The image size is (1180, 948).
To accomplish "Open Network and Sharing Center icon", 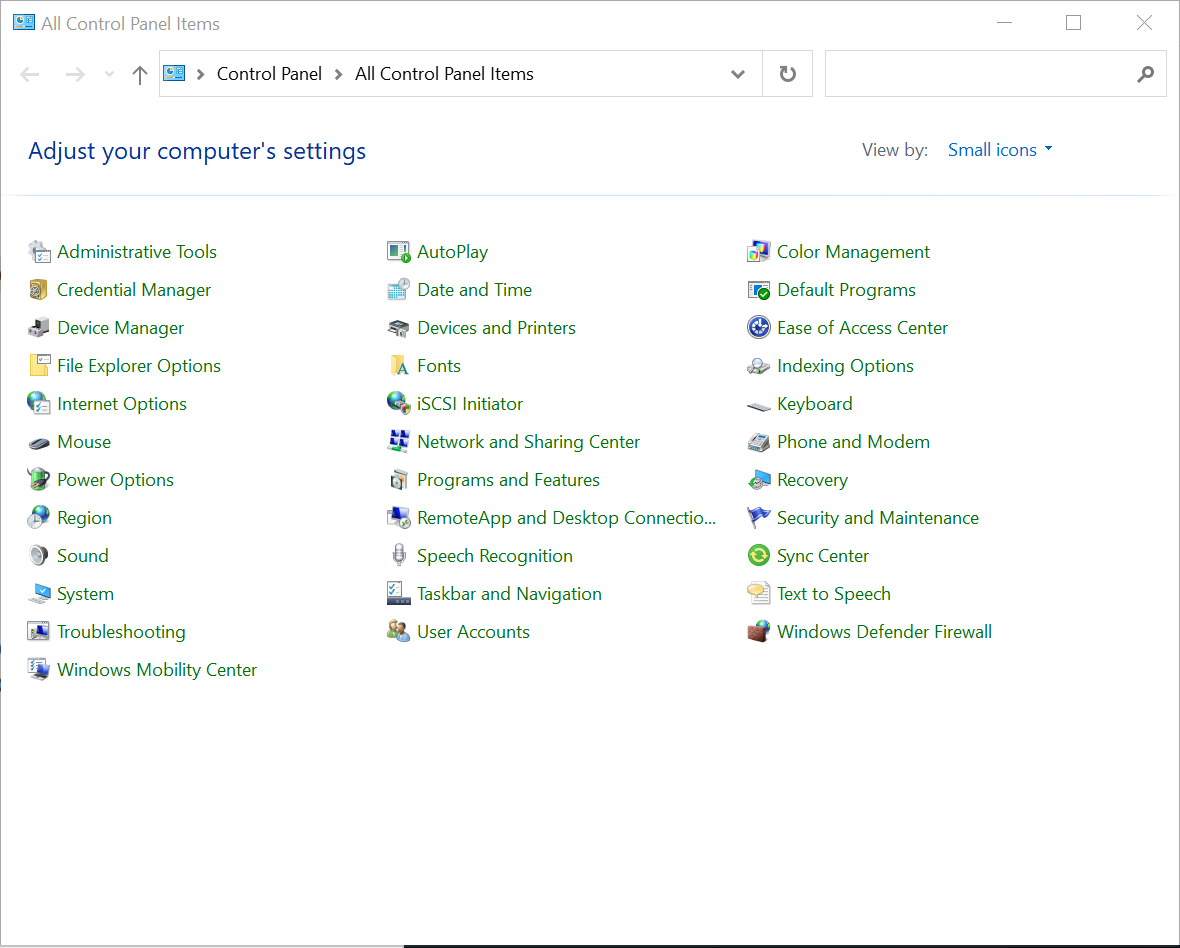I will [399, 442].
